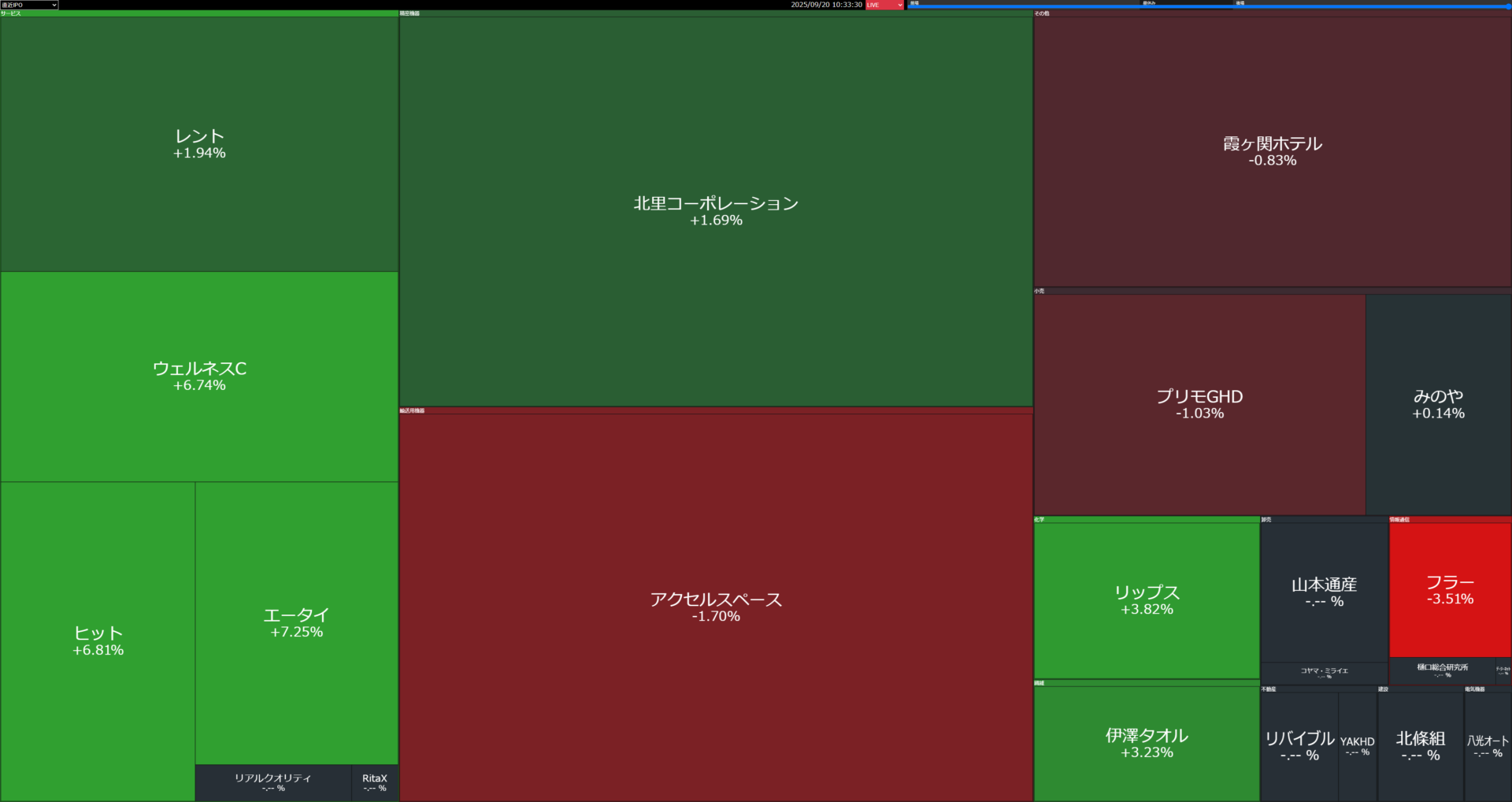Open the 直近IPO category dropdown
Viewport: 1512px width, 802px height.
tap(29, 5)
